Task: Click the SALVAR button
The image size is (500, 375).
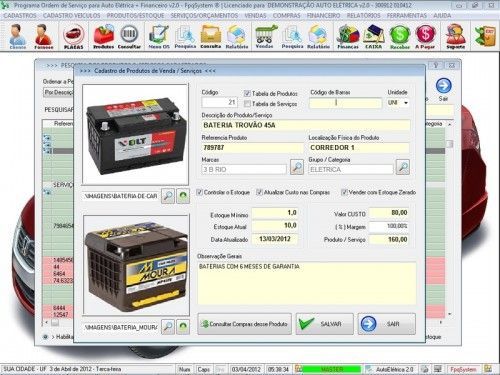Action: [324, 324]
